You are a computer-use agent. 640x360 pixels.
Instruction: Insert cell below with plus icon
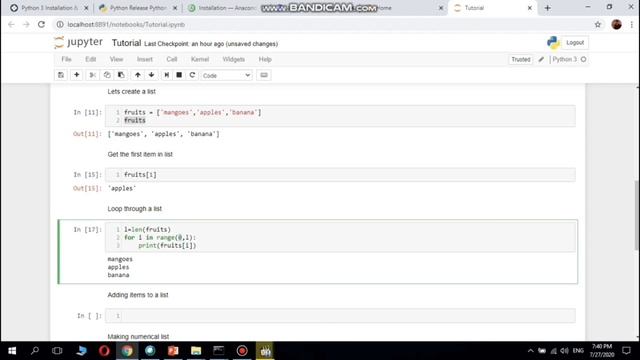click(76, 75)
